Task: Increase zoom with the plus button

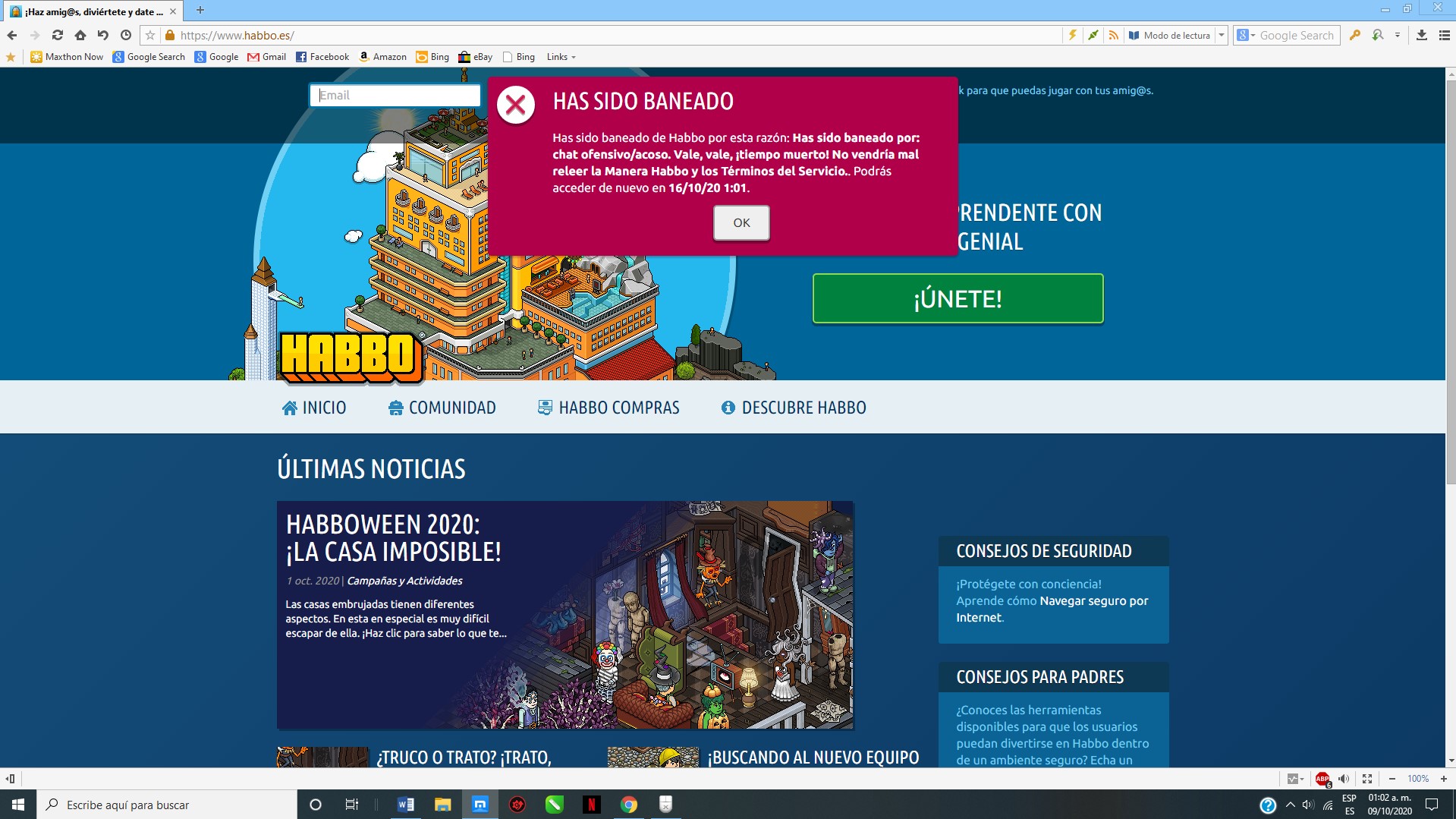Action: (x=1443, y=778)
